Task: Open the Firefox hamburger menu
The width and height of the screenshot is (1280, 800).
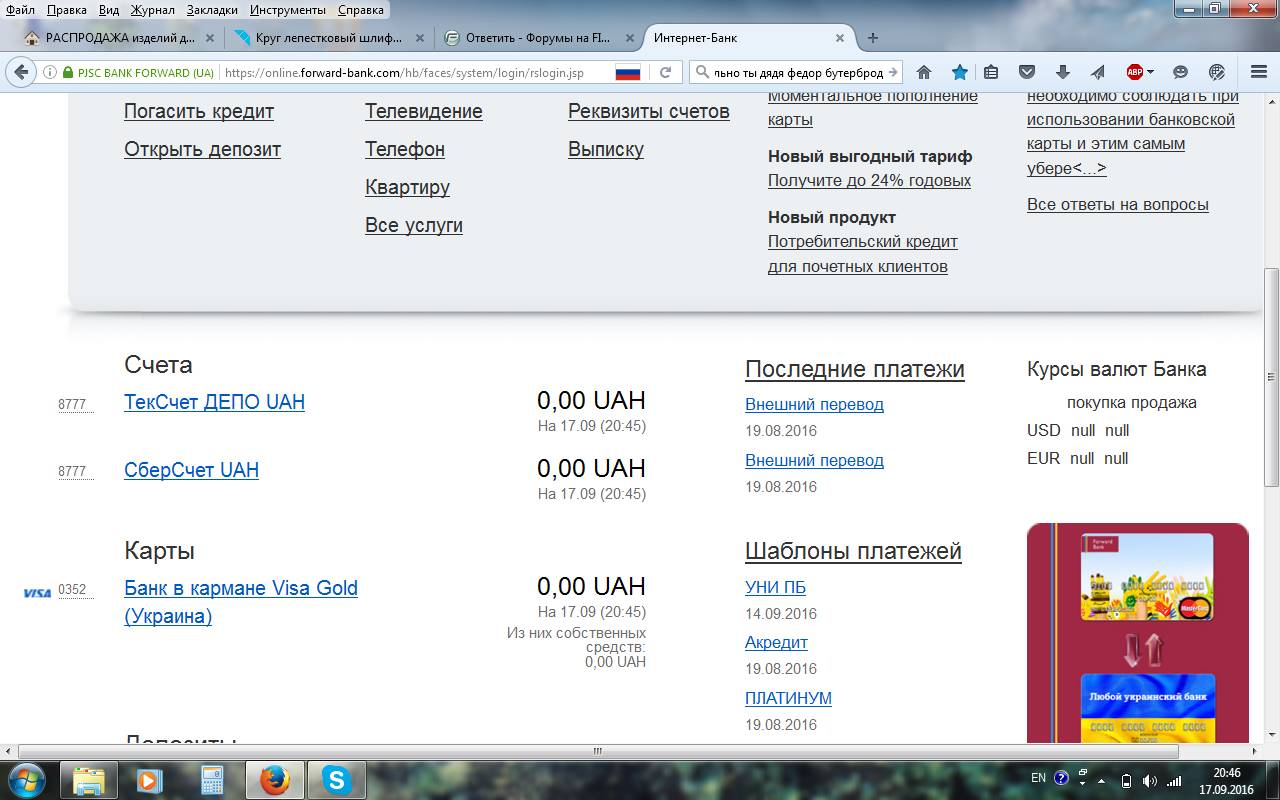Action: point(1259,72)
